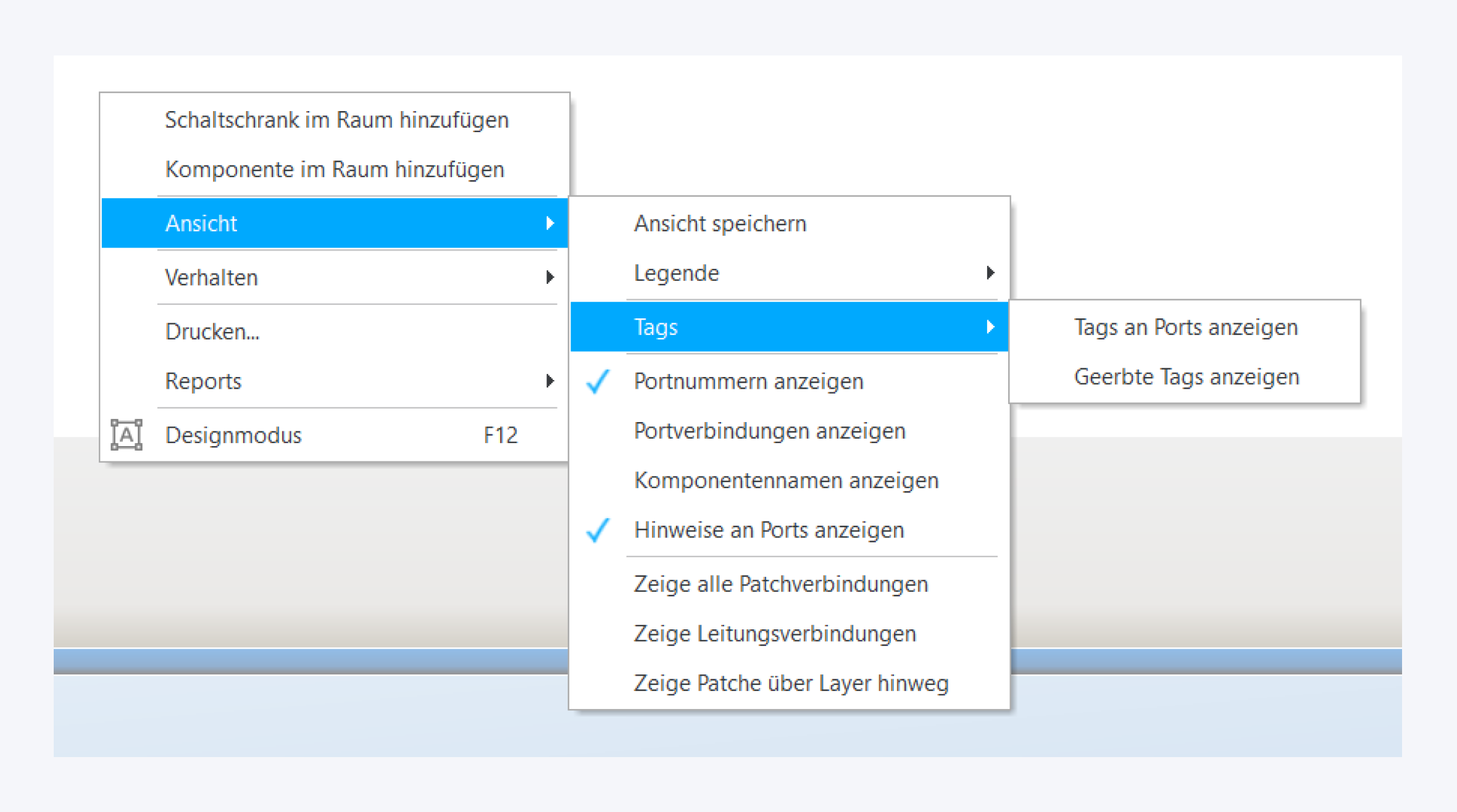The height and width of the screenshot is (812, 1457).
Task: Click the Tags submenu arrow
Action: 990,326
